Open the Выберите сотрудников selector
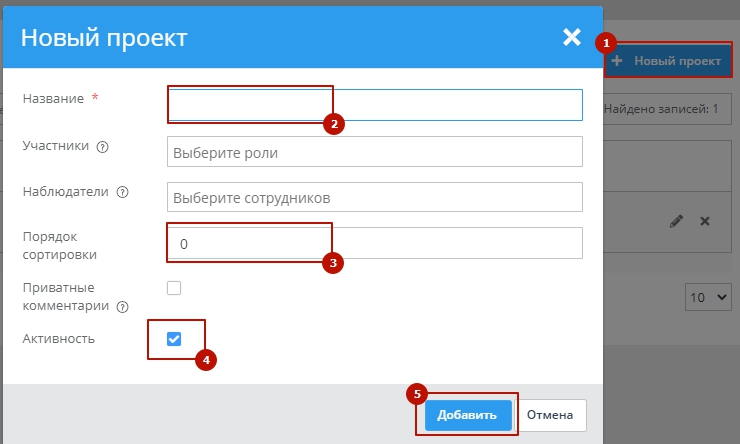The image size is (740, 444). 375,198
